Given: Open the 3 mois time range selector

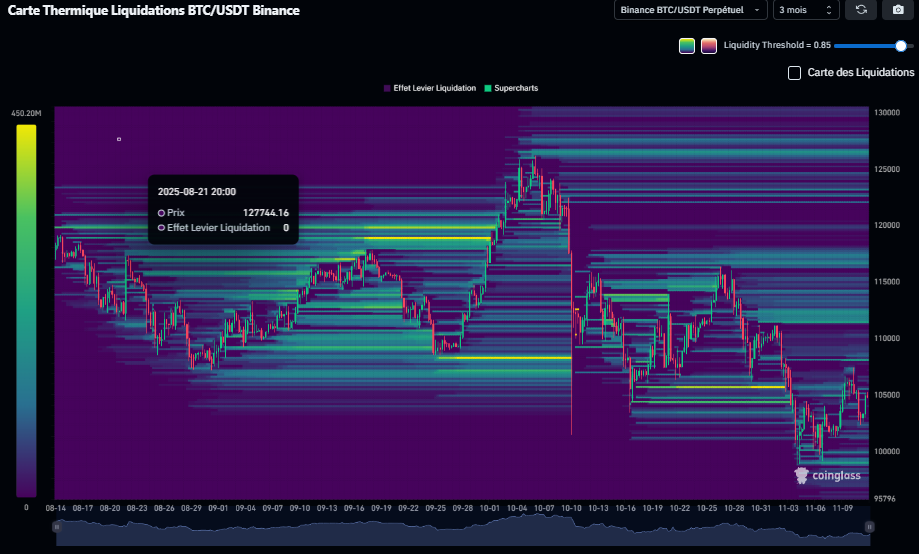Looking at the screenshot, I should click(806, 10).
